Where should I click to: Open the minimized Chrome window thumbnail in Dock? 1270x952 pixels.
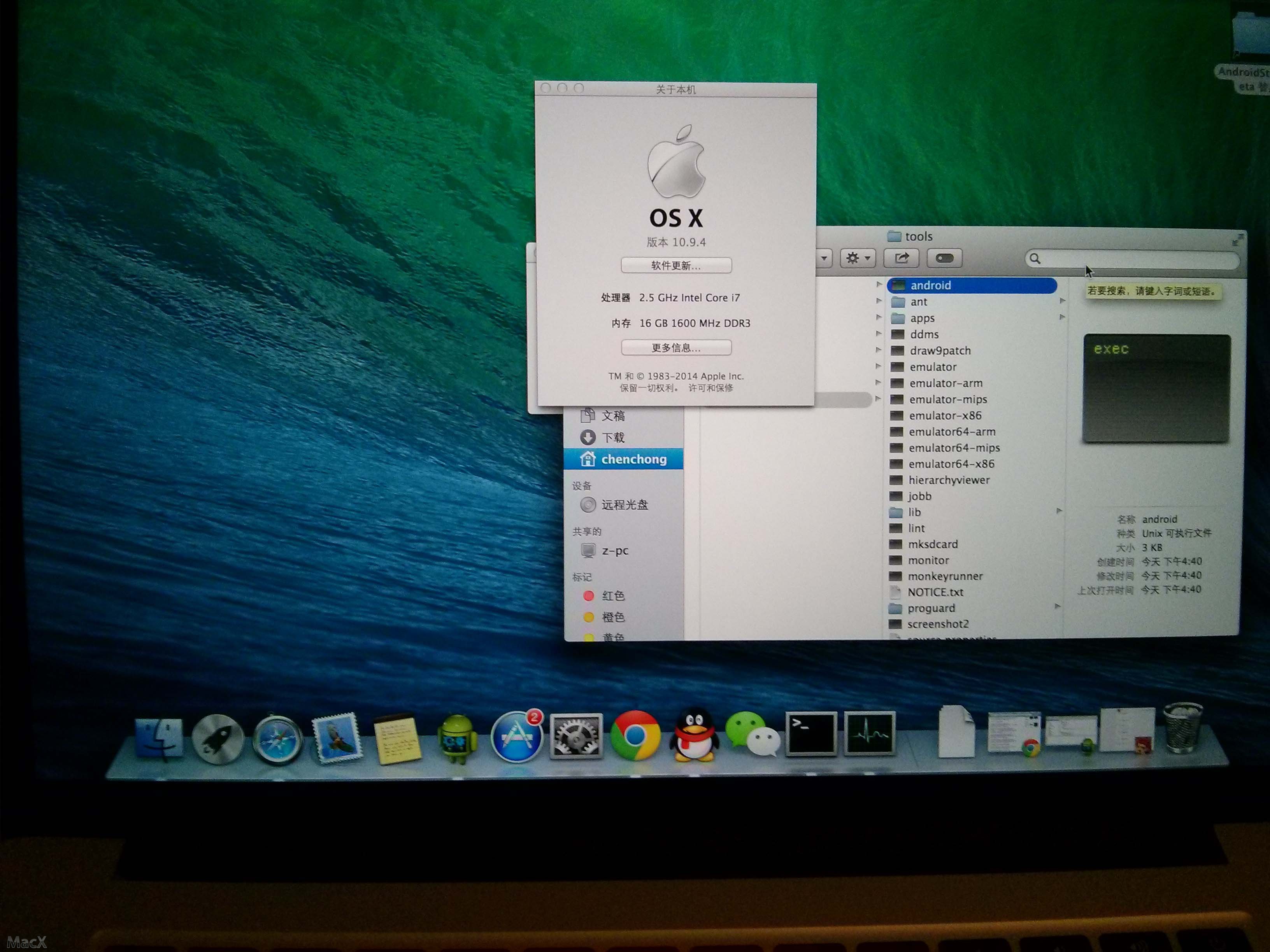pos(1014,734)
